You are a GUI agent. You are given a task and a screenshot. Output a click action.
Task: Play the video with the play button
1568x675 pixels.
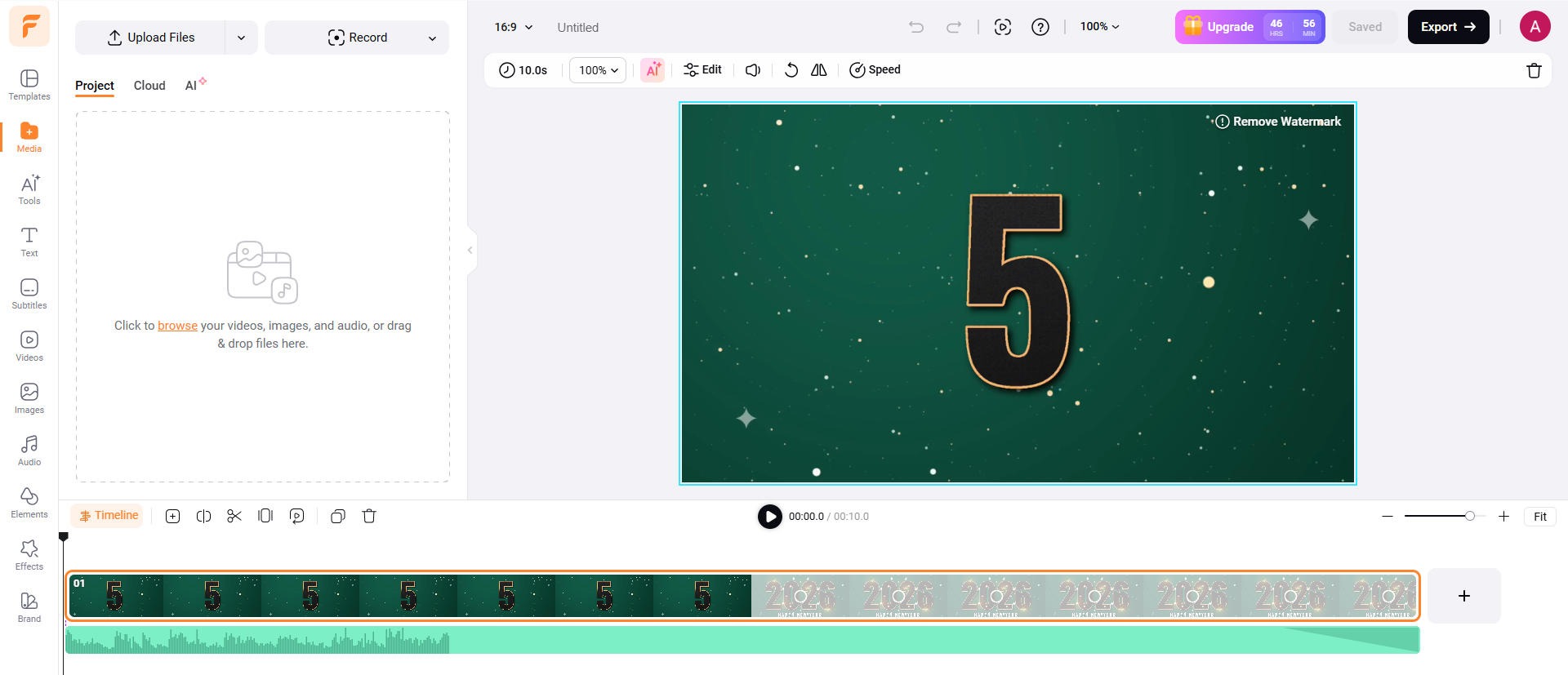(x=769, y=517)
